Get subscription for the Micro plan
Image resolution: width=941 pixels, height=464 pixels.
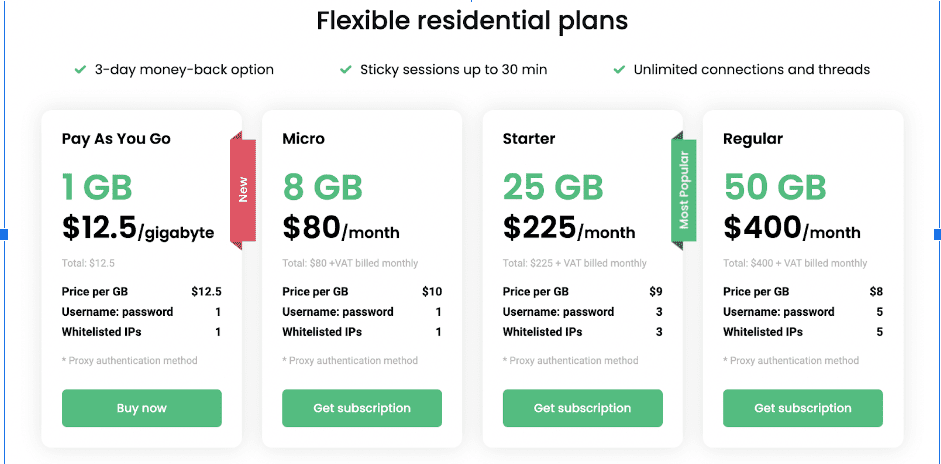pos(362,408)
